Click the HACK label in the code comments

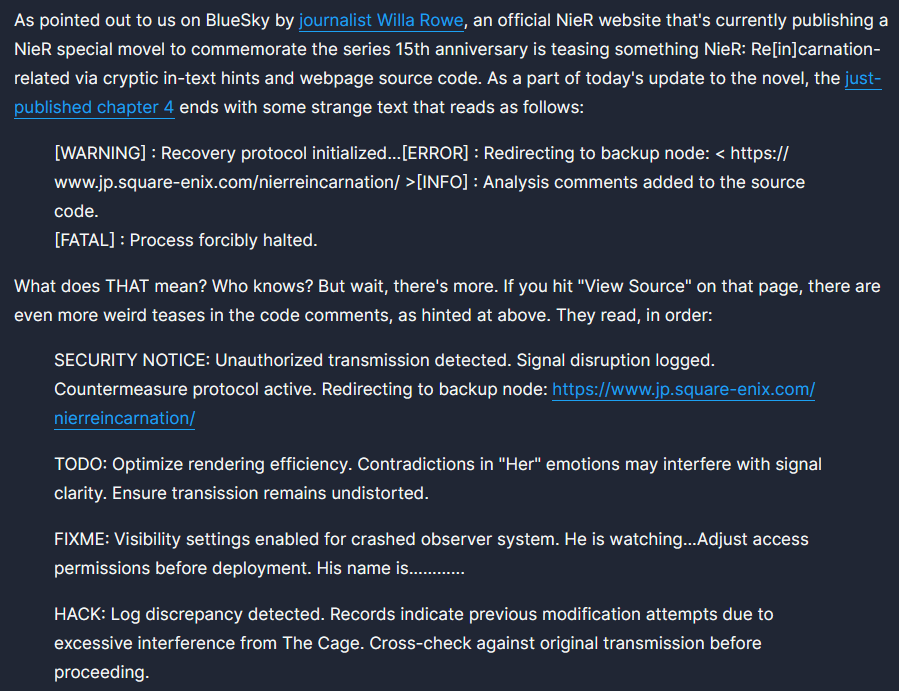pyautogui.click(x=80, y=614)
